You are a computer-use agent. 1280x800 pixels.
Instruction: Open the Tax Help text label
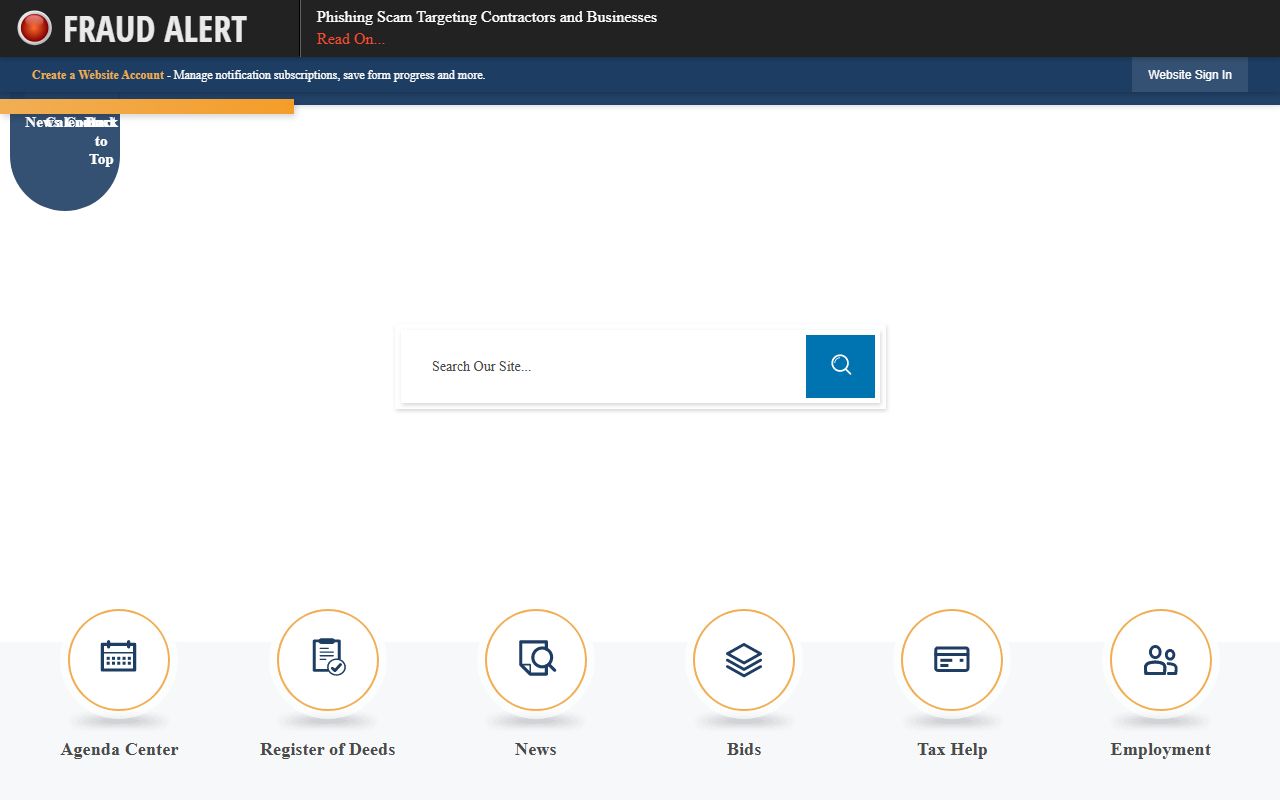[952, 749]
